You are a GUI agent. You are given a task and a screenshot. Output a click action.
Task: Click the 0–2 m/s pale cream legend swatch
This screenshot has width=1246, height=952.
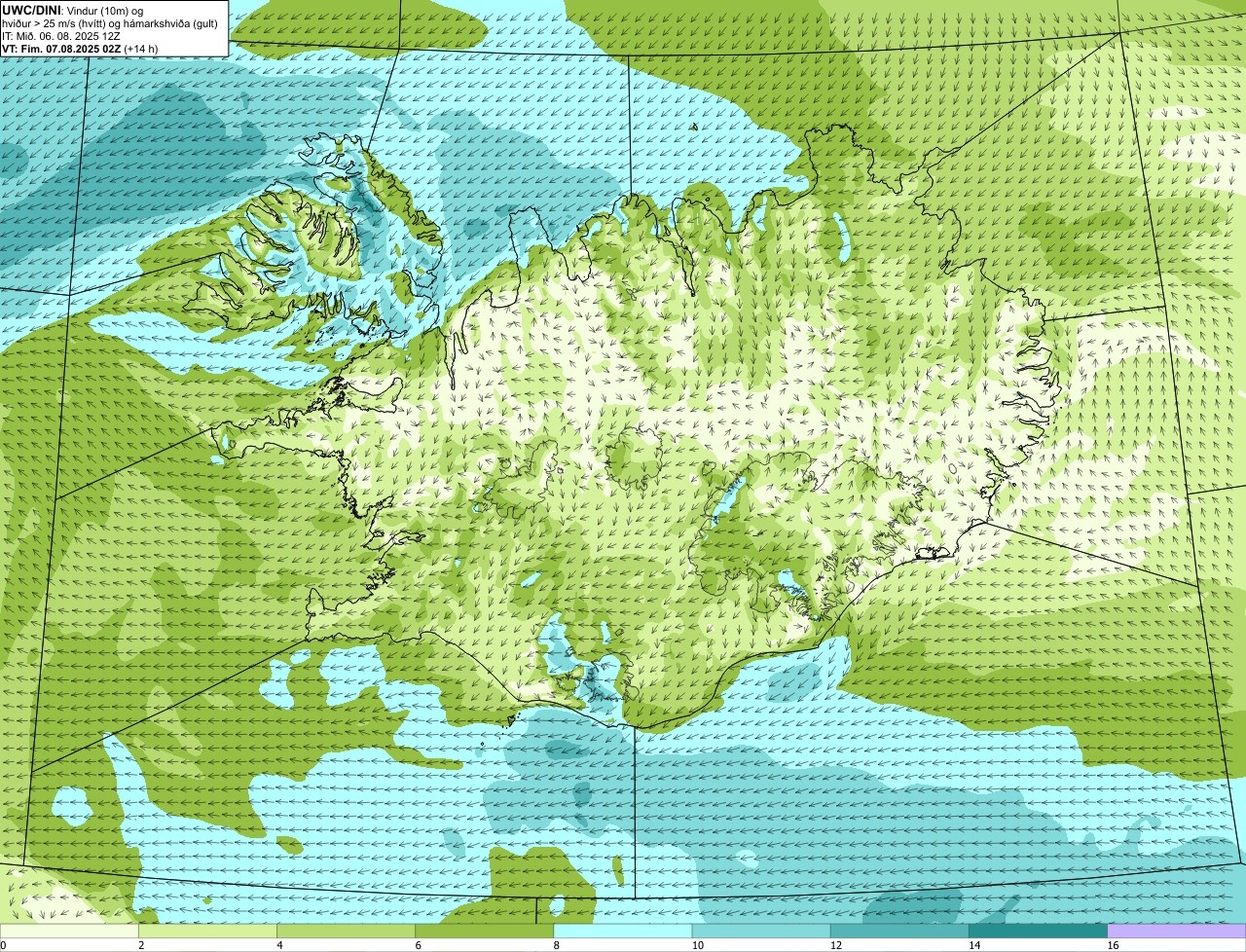tap(69, 931)
